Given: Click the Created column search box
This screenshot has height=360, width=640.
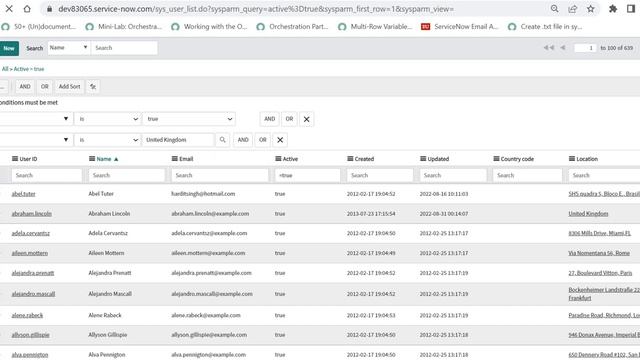Looking at the screenshot, I should [x=380, y=175].
